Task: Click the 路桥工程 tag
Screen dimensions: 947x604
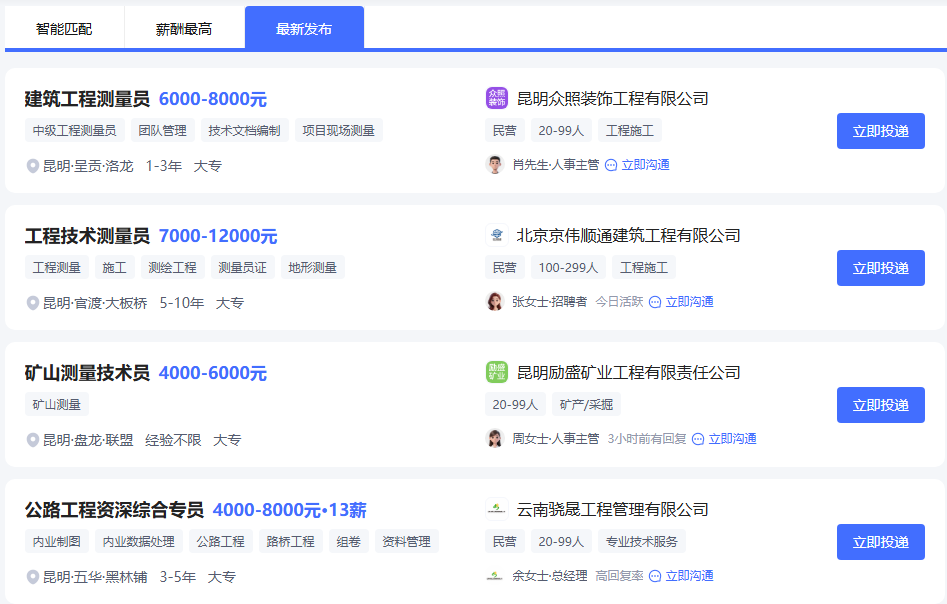Action: tap(290, 542)
